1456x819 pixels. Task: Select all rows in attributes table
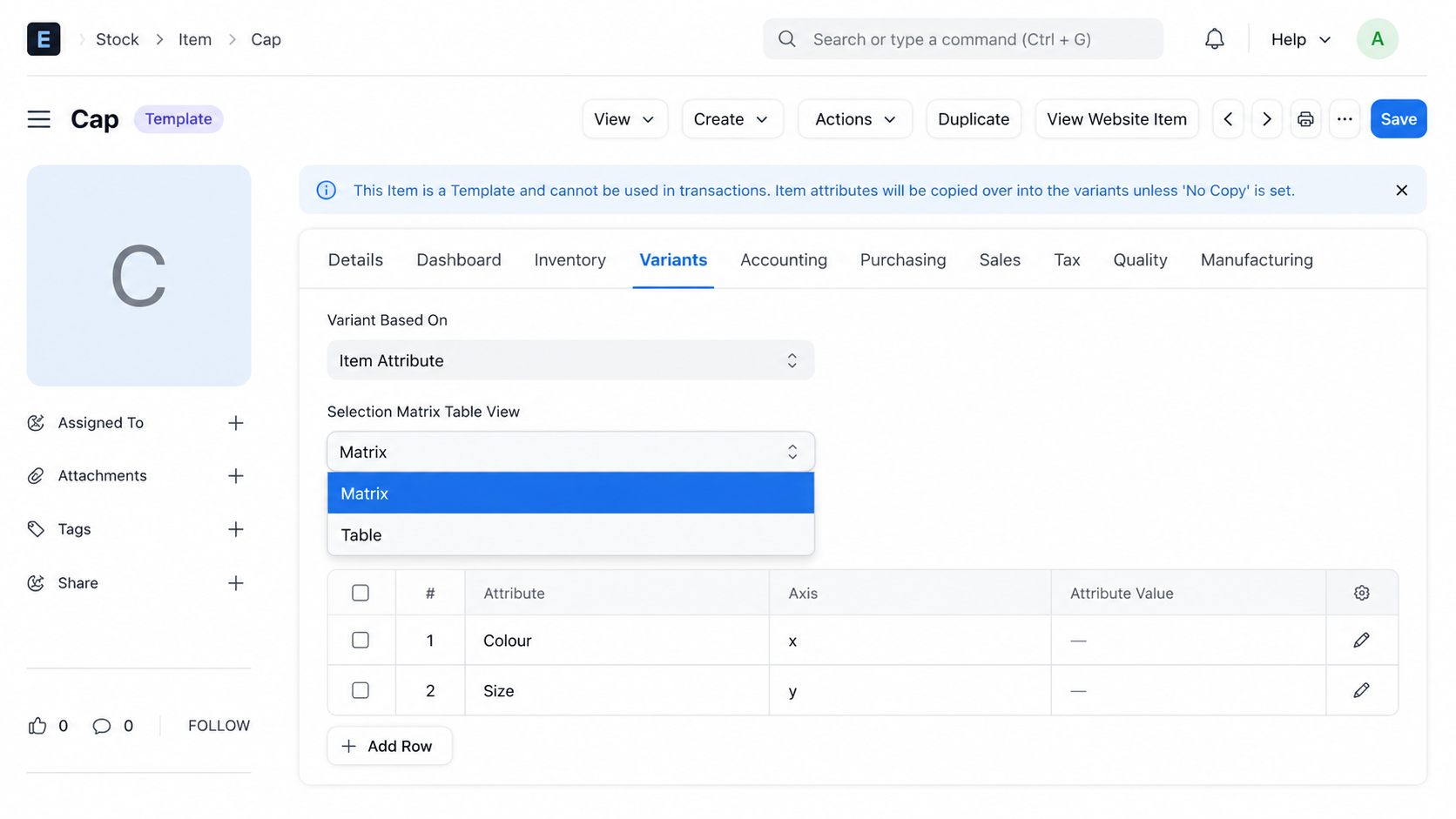click(x=361, y=593)
